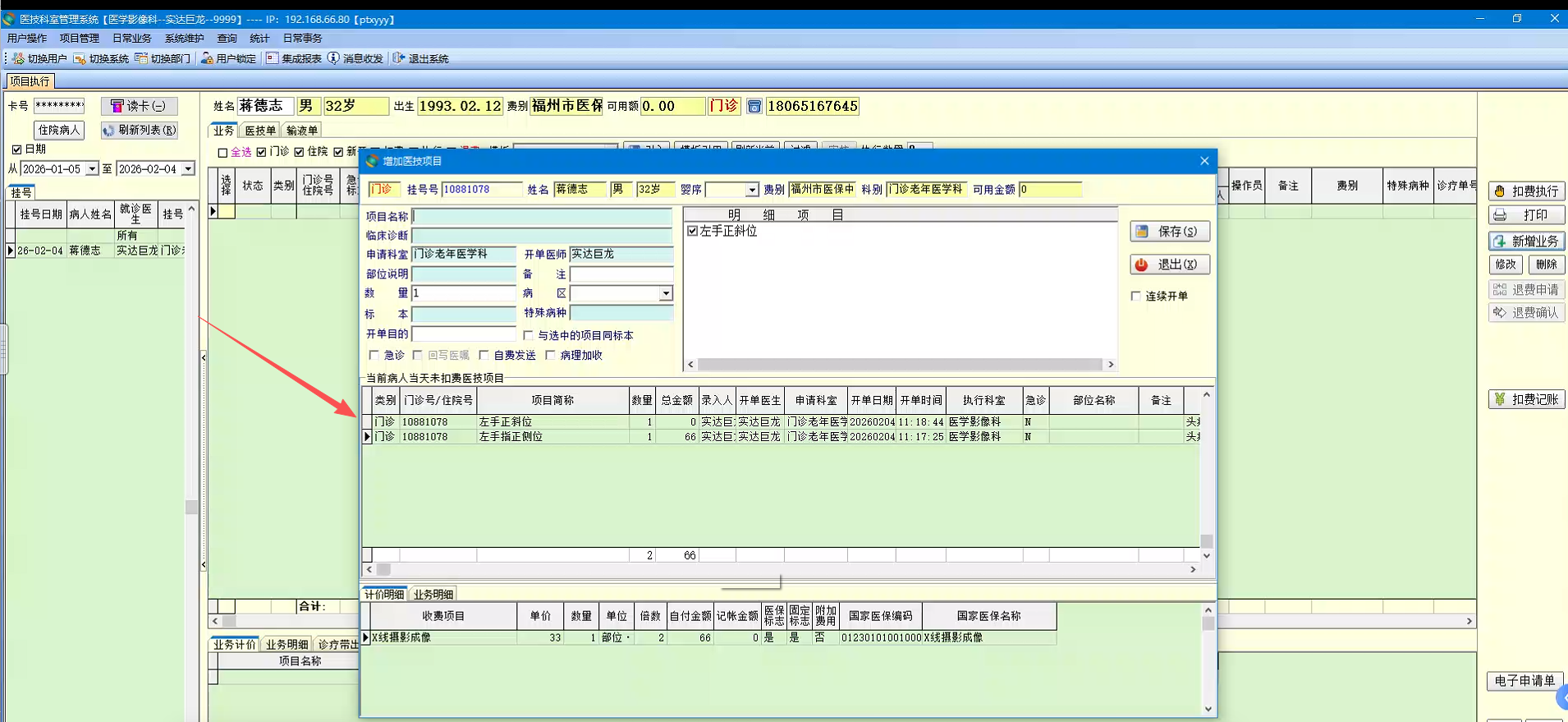Select the 蒋德志 row in the 挂号 list
The height and width of the screenshot is (722, 1568).
click(x=96, y=251)
